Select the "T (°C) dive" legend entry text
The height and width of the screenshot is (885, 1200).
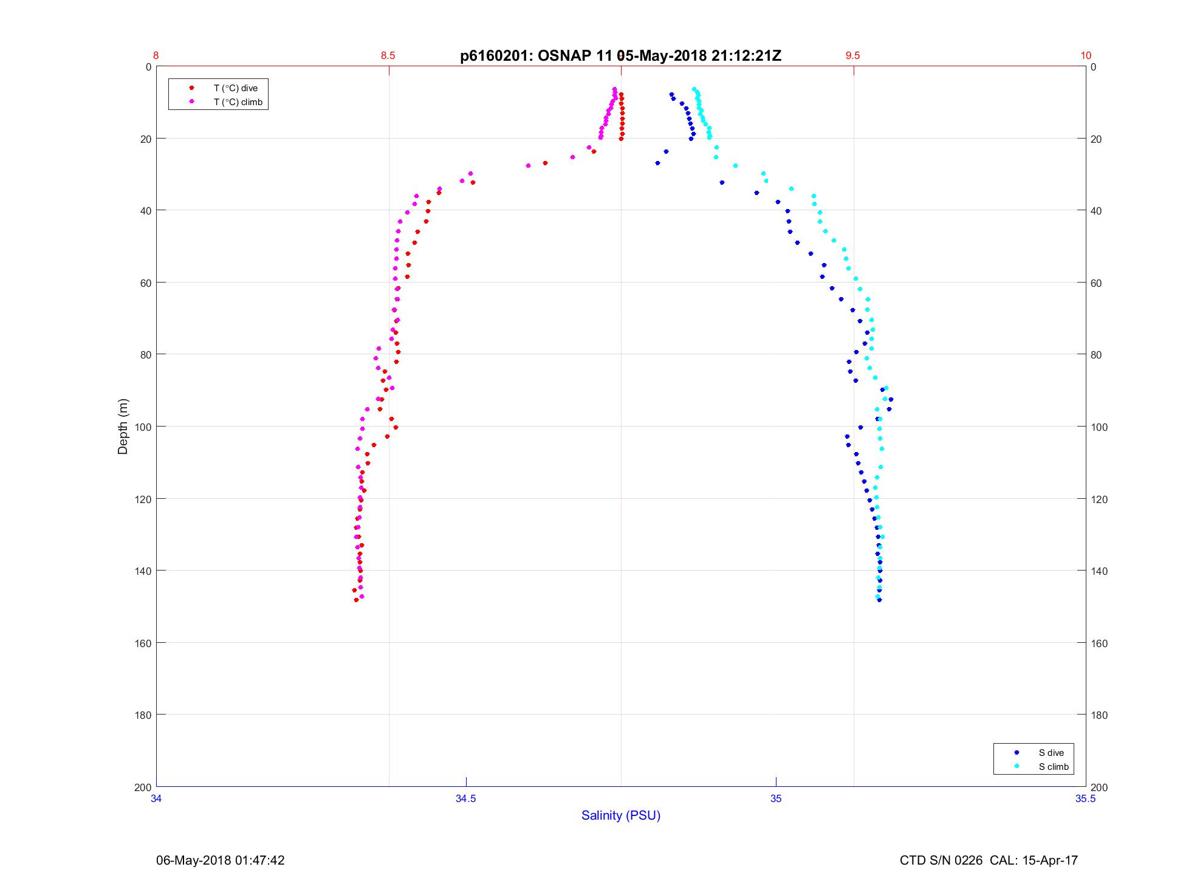tap(235, 88)
